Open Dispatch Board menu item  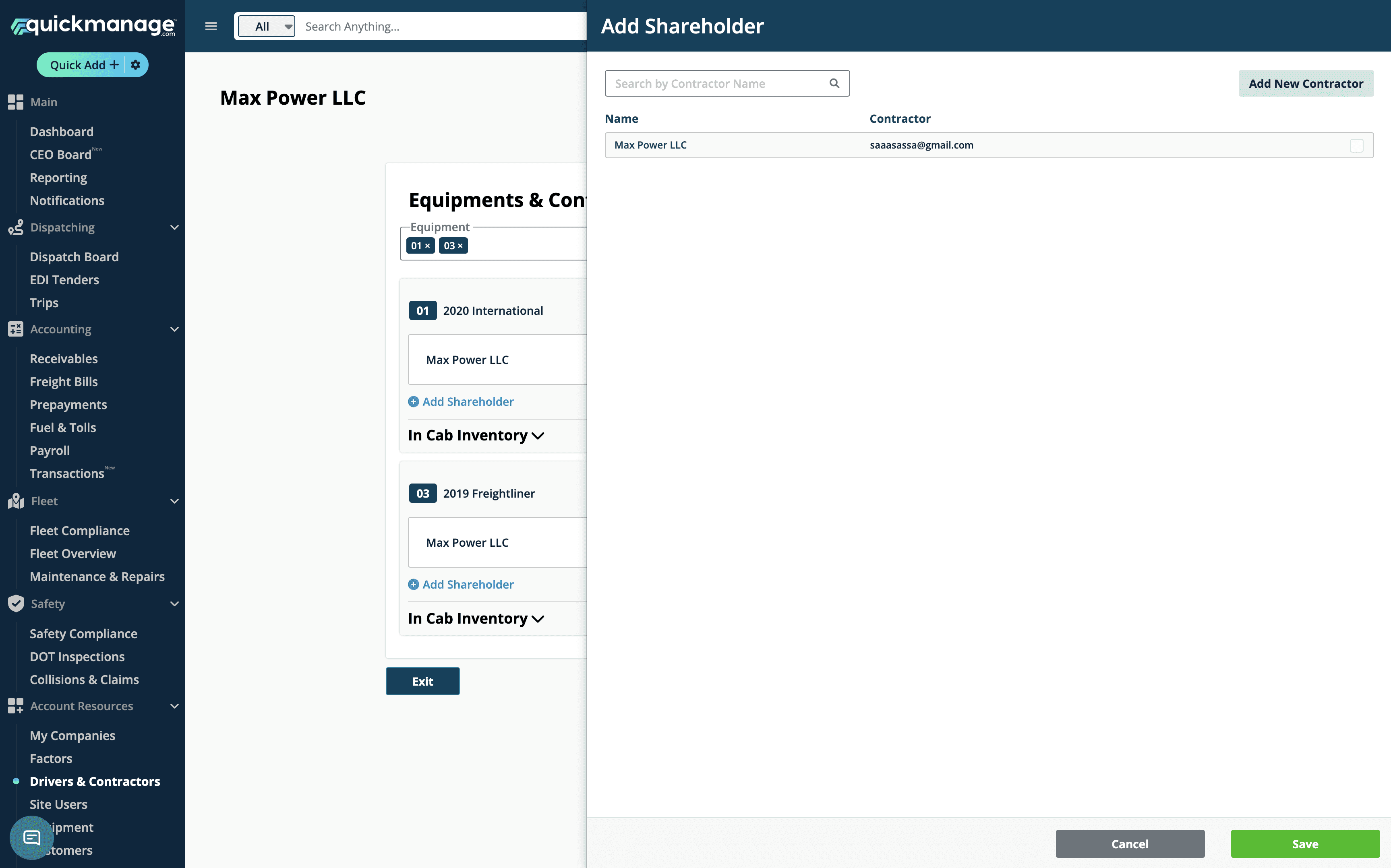click(x=74, y=256)
